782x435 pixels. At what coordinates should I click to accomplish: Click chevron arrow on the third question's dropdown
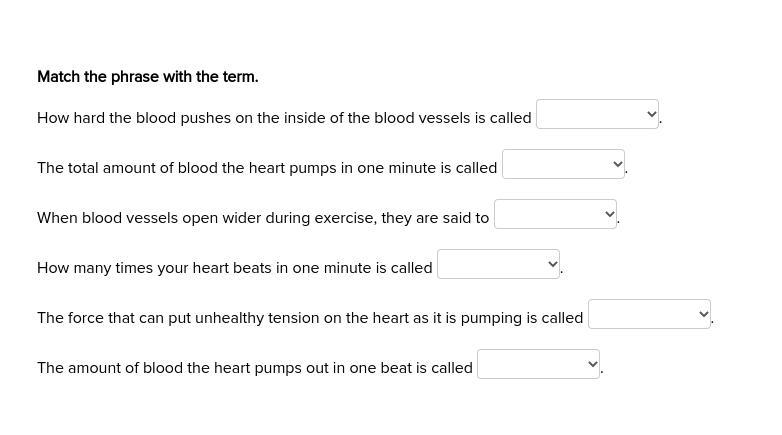[610, 215]
